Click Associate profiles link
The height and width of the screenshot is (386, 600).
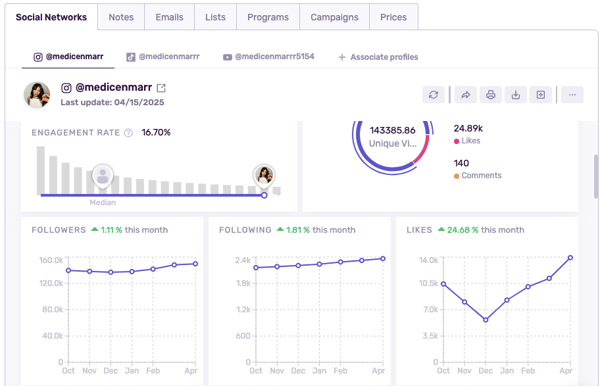tap(378, 57)
